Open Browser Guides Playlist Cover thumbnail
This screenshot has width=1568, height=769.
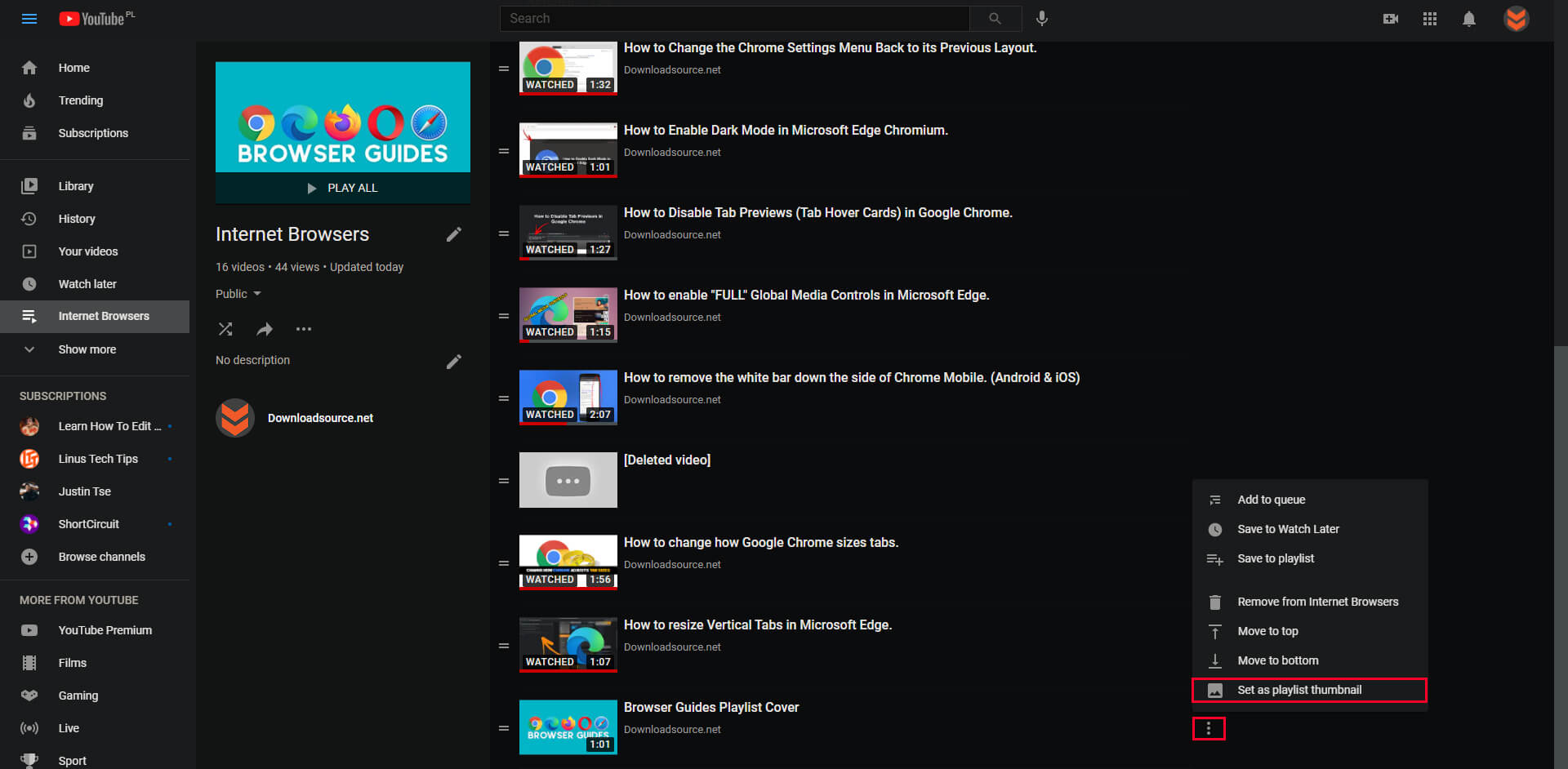tap(568, 727)
